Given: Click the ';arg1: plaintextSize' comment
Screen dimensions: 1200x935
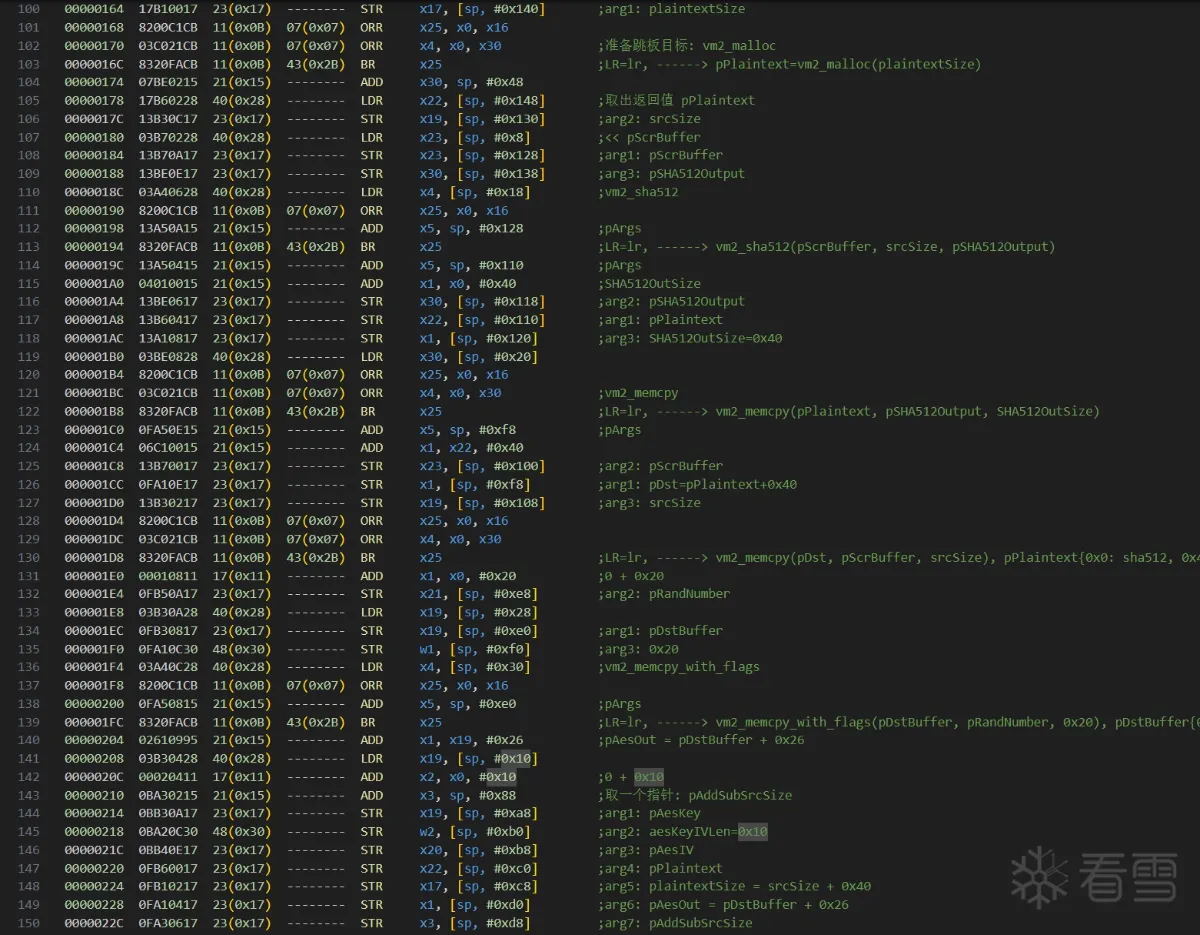Looking at the screenshot, I should tap(671, 9).
